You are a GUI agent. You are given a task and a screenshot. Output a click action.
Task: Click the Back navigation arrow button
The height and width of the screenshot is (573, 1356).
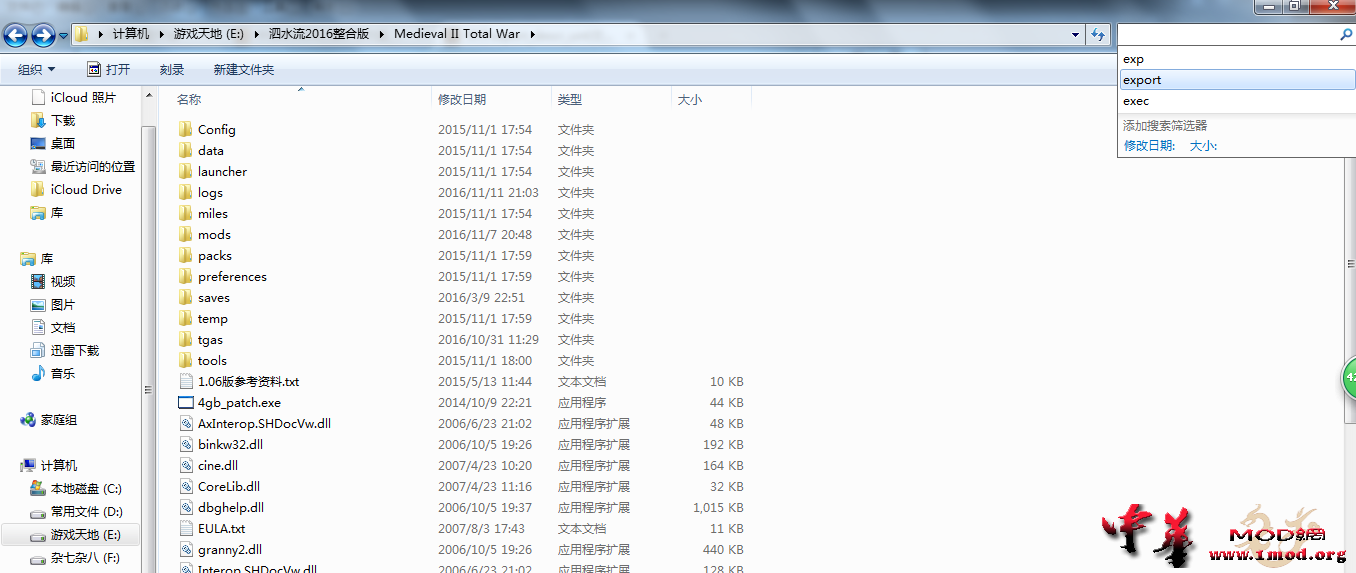coord(16,36)
